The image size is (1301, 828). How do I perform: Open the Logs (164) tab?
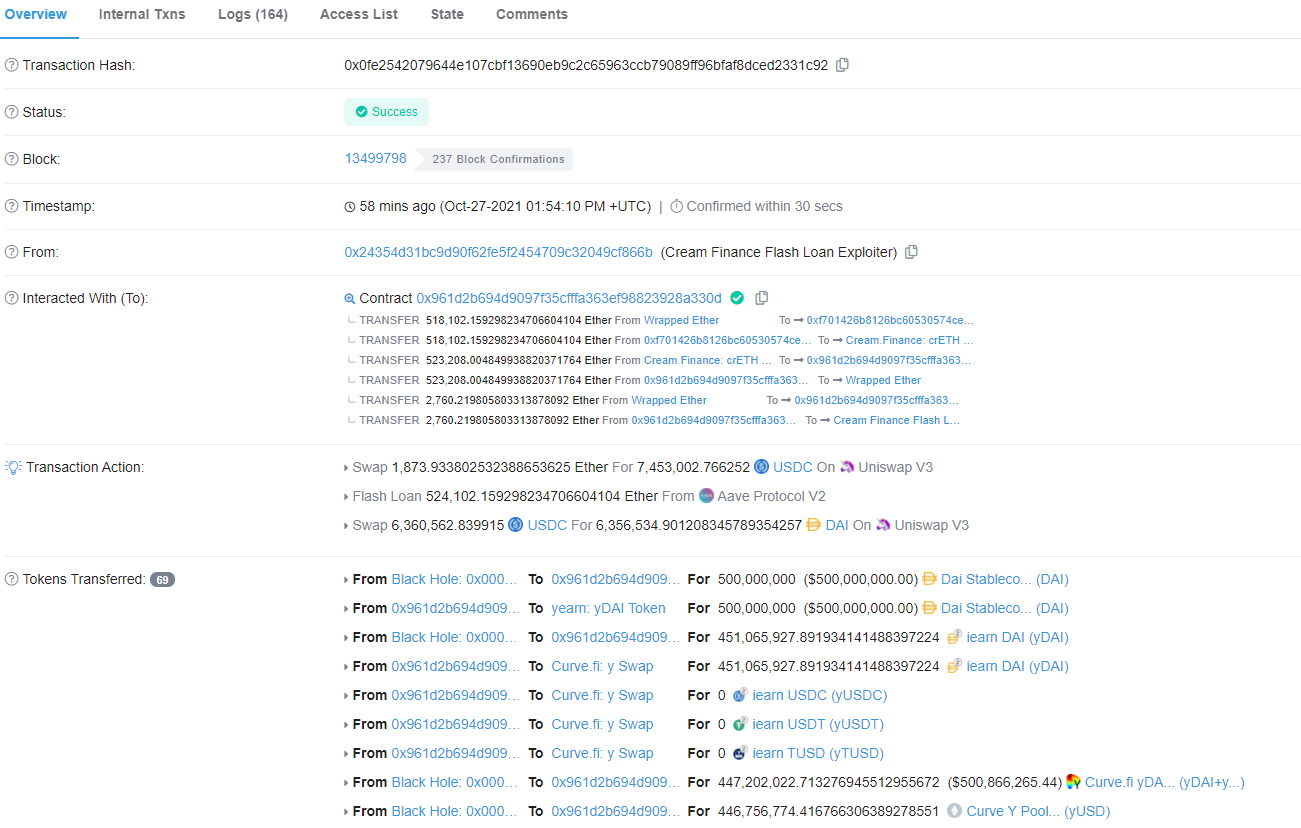[x=253, y=15]
